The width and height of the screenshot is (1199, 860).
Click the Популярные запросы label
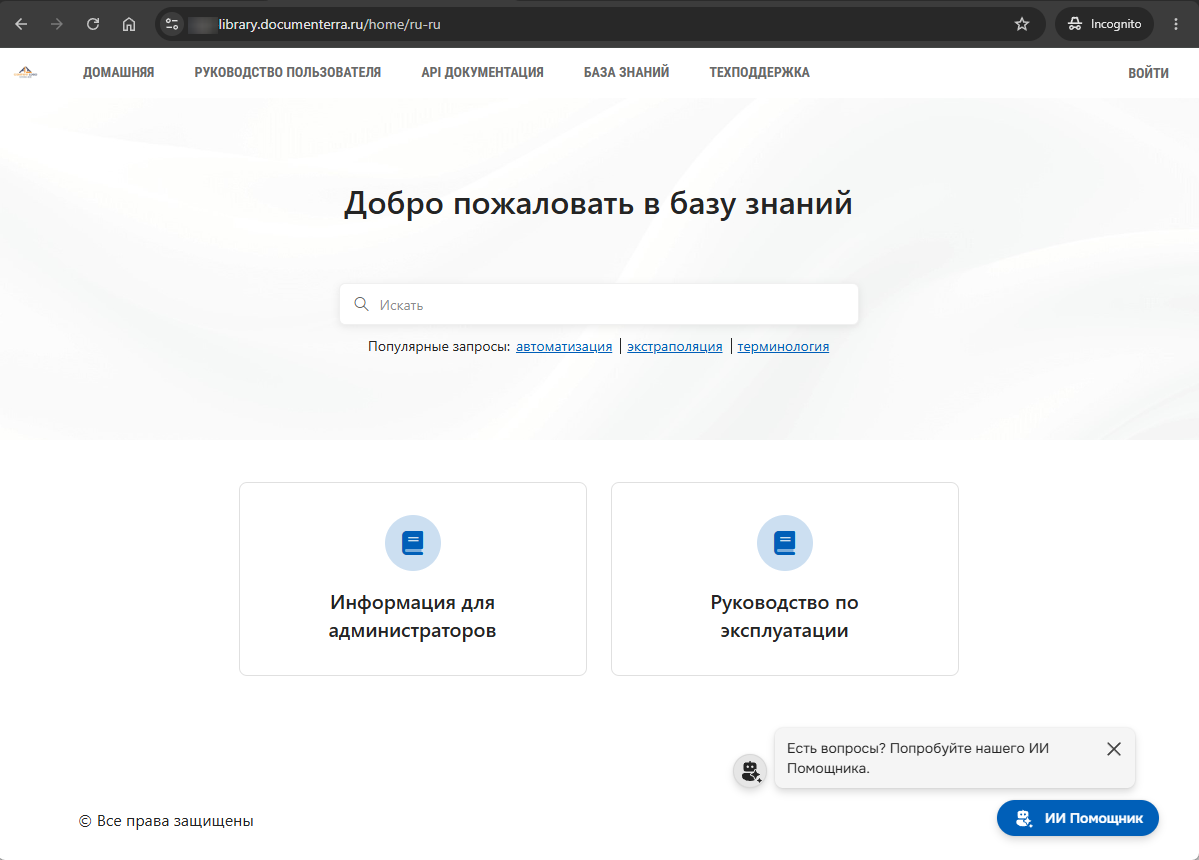pyautogui.click(x=439, y=346)
